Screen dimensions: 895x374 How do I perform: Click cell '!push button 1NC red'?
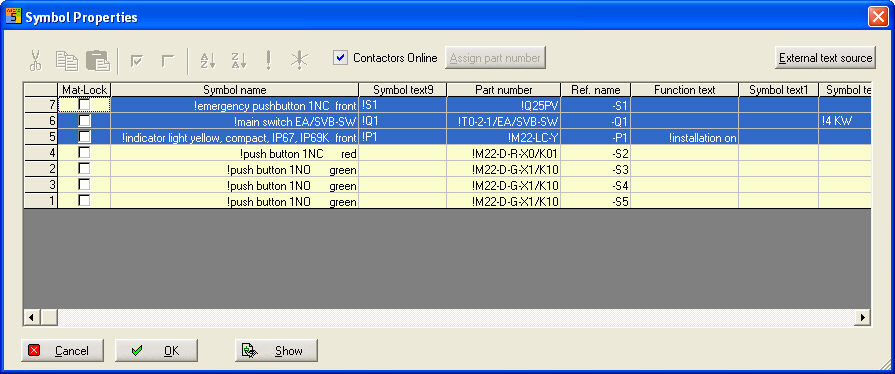tap(235, 153)
